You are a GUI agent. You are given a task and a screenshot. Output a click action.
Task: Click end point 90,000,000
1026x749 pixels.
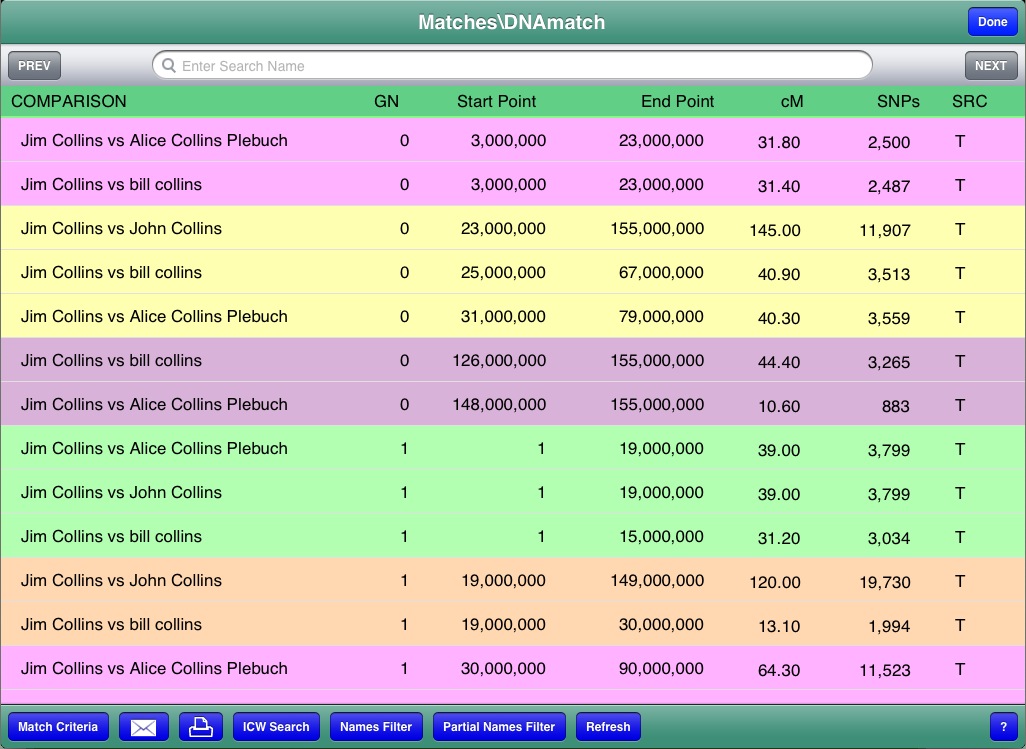pyautogui.click(x=661, y=669)
